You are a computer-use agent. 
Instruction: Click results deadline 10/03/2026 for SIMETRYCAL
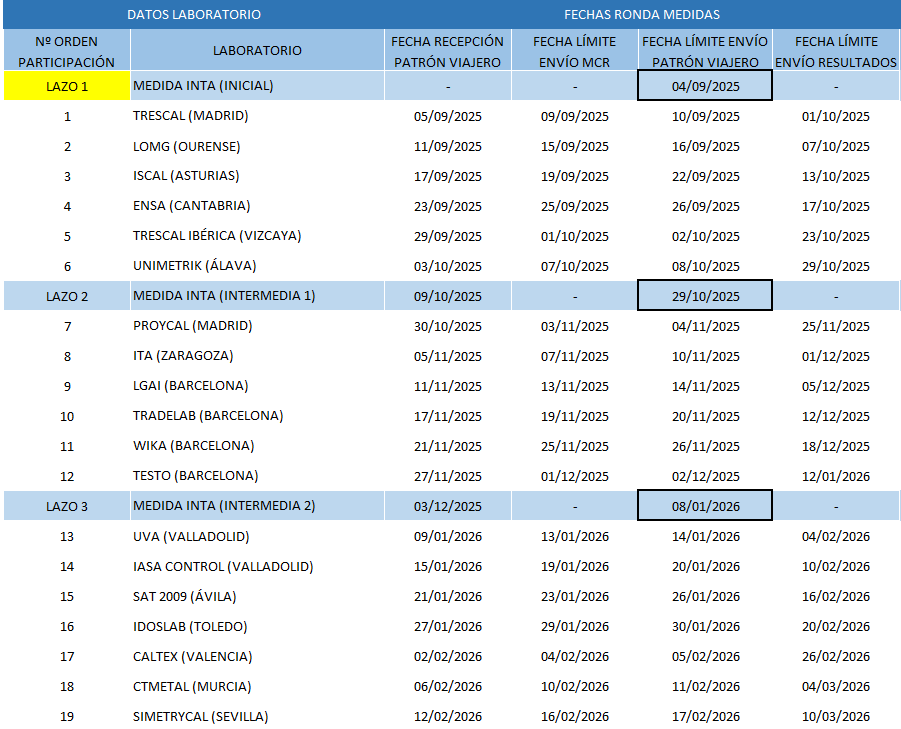(836, 716)
